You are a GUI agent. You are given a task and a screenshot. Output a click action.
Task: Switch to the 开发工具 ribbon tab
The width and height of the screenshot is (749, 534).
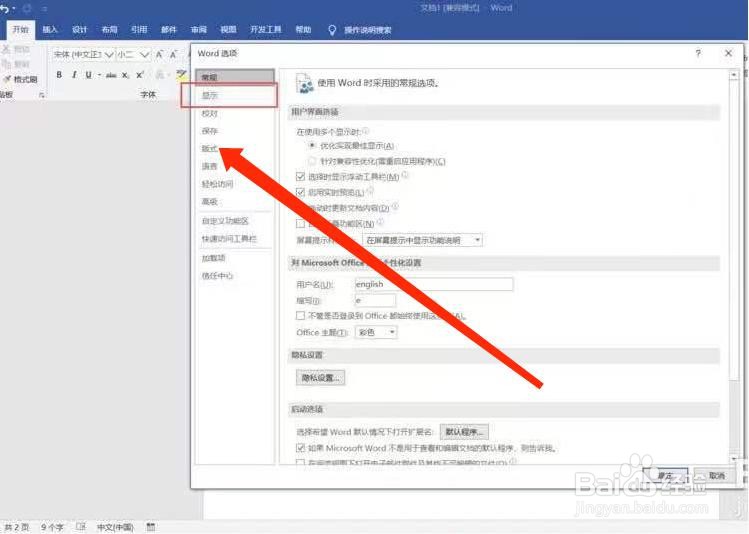click(x=266, y=30)
